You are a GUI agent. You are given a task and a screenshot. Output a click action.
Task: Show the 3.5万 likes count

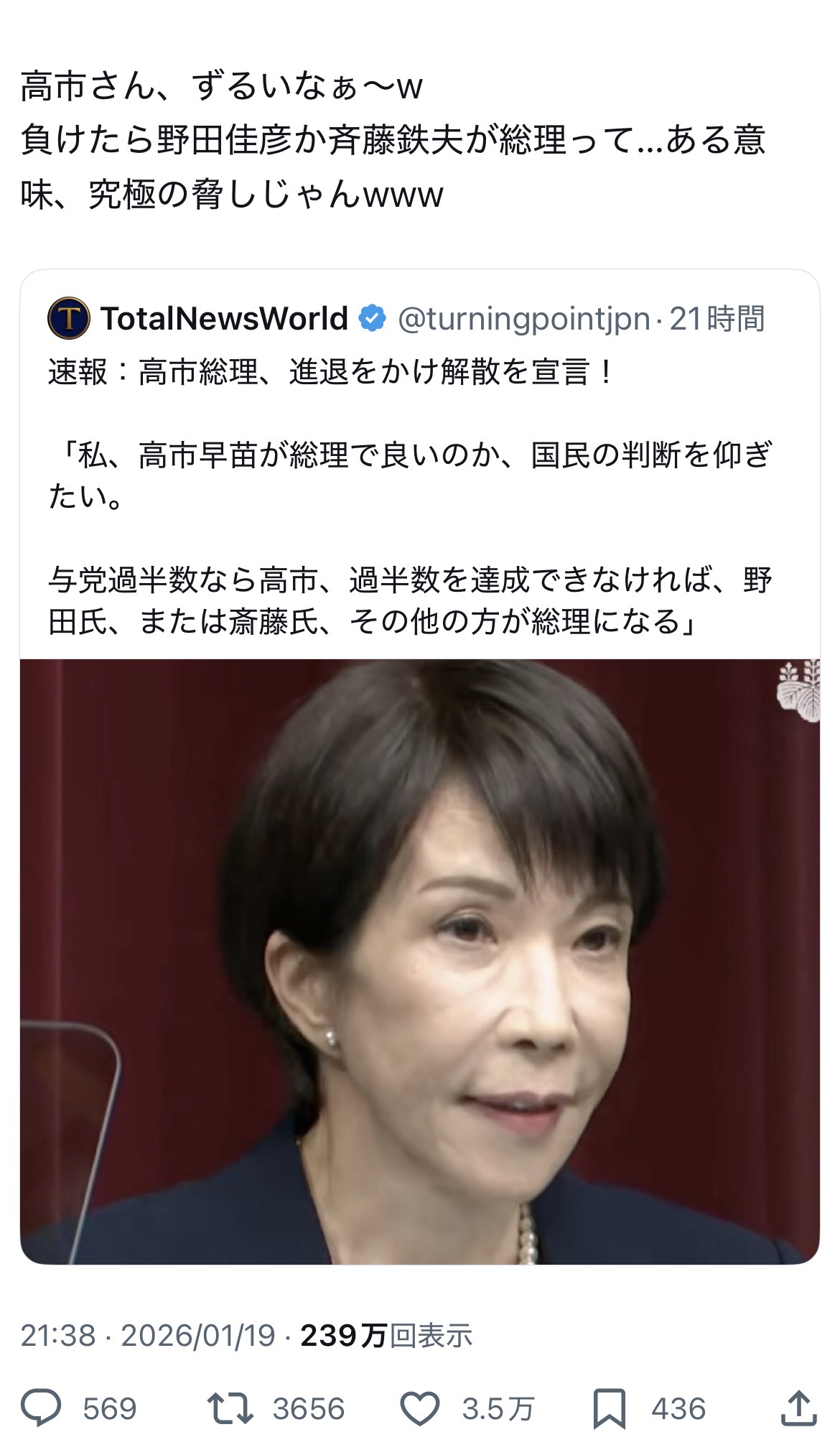point(498,1409)
